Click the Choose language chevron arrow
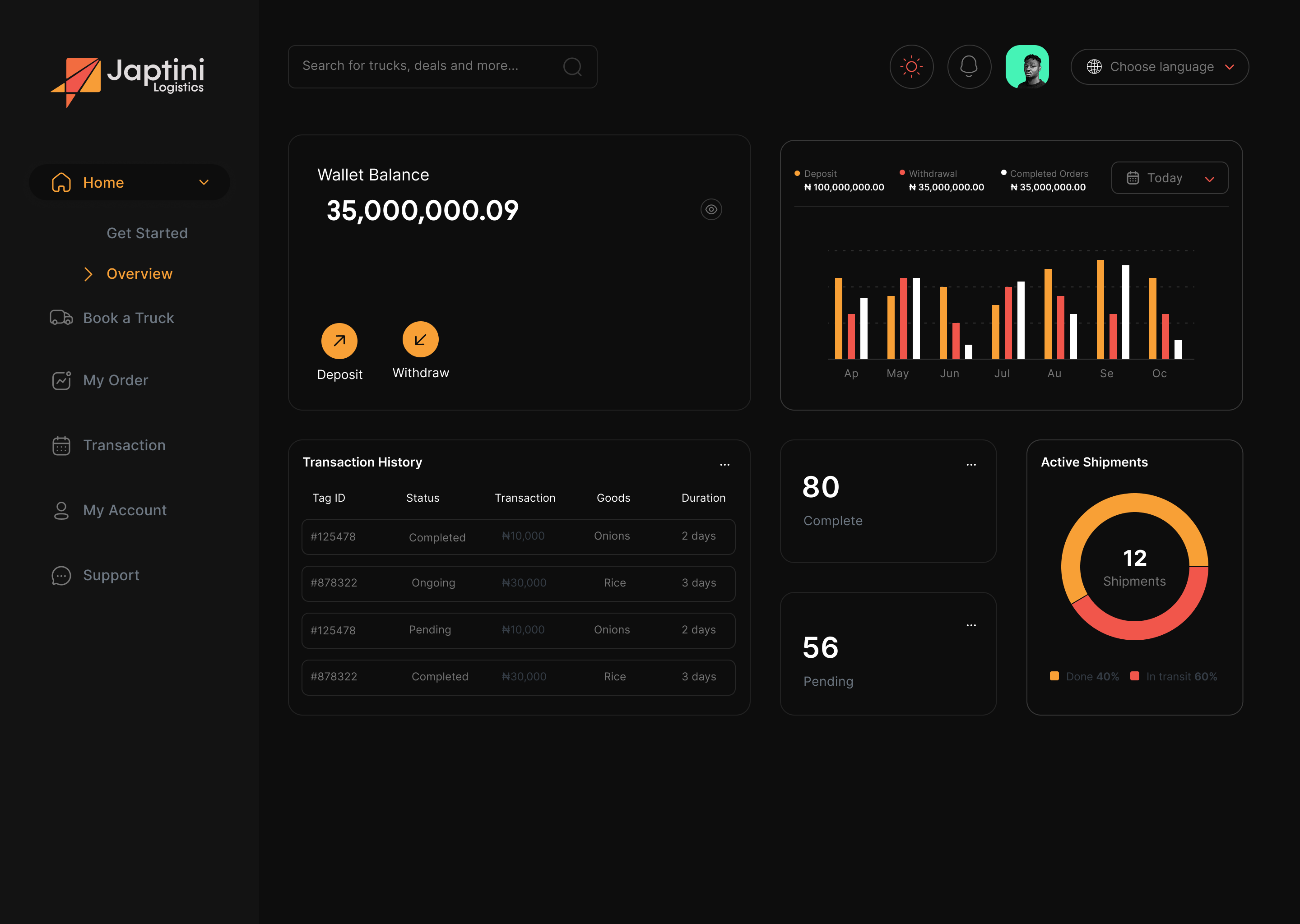The height and width of the screenshot is (924, 1300). click(x=1229, y=67)
